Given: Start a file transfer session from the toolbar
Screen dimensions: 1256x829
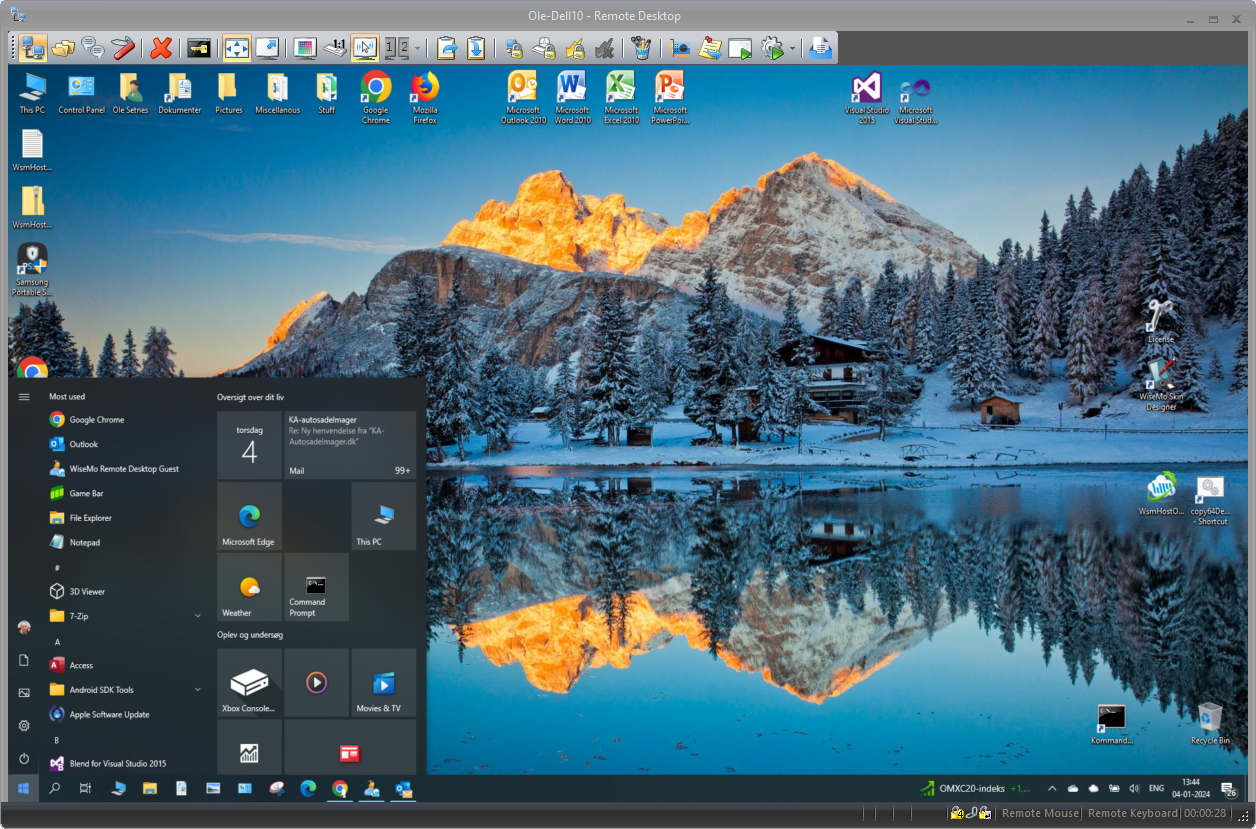Looking at the screenshot, I should (62, 47).
